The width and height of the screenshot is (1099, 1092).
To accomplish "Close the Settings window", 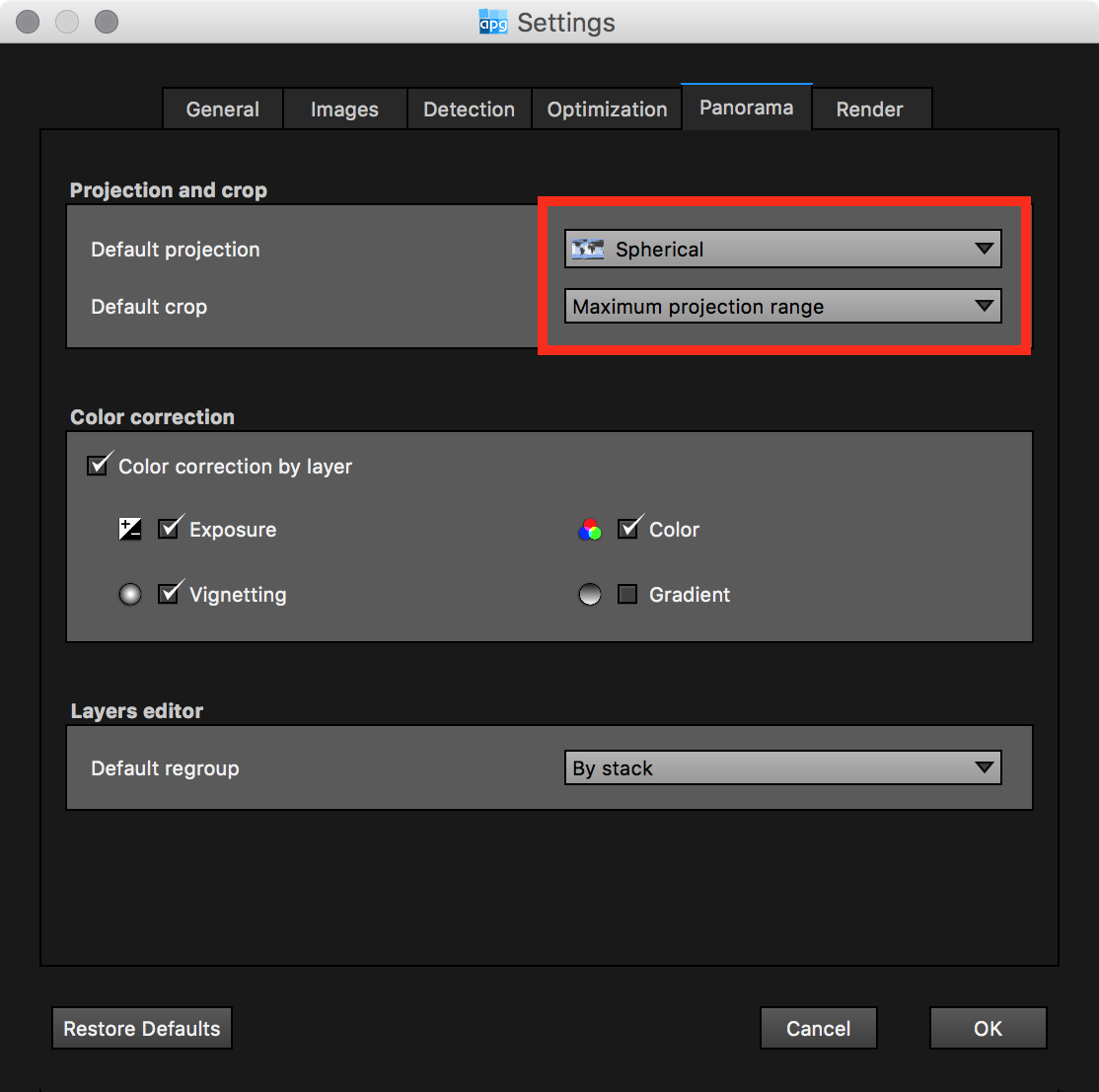I will (x=28, y=22).
